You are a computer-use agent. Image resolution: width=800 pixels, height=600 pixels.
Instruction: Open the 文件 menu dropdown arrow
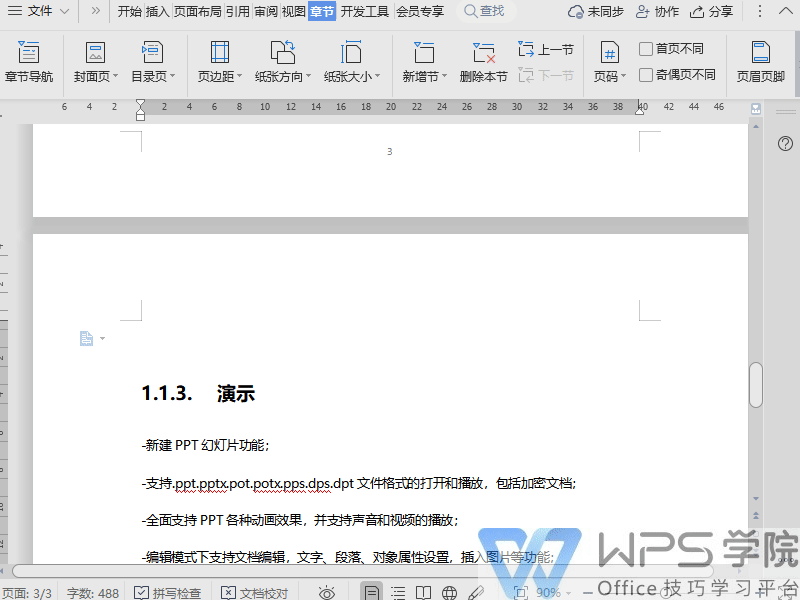pos(64,11)
